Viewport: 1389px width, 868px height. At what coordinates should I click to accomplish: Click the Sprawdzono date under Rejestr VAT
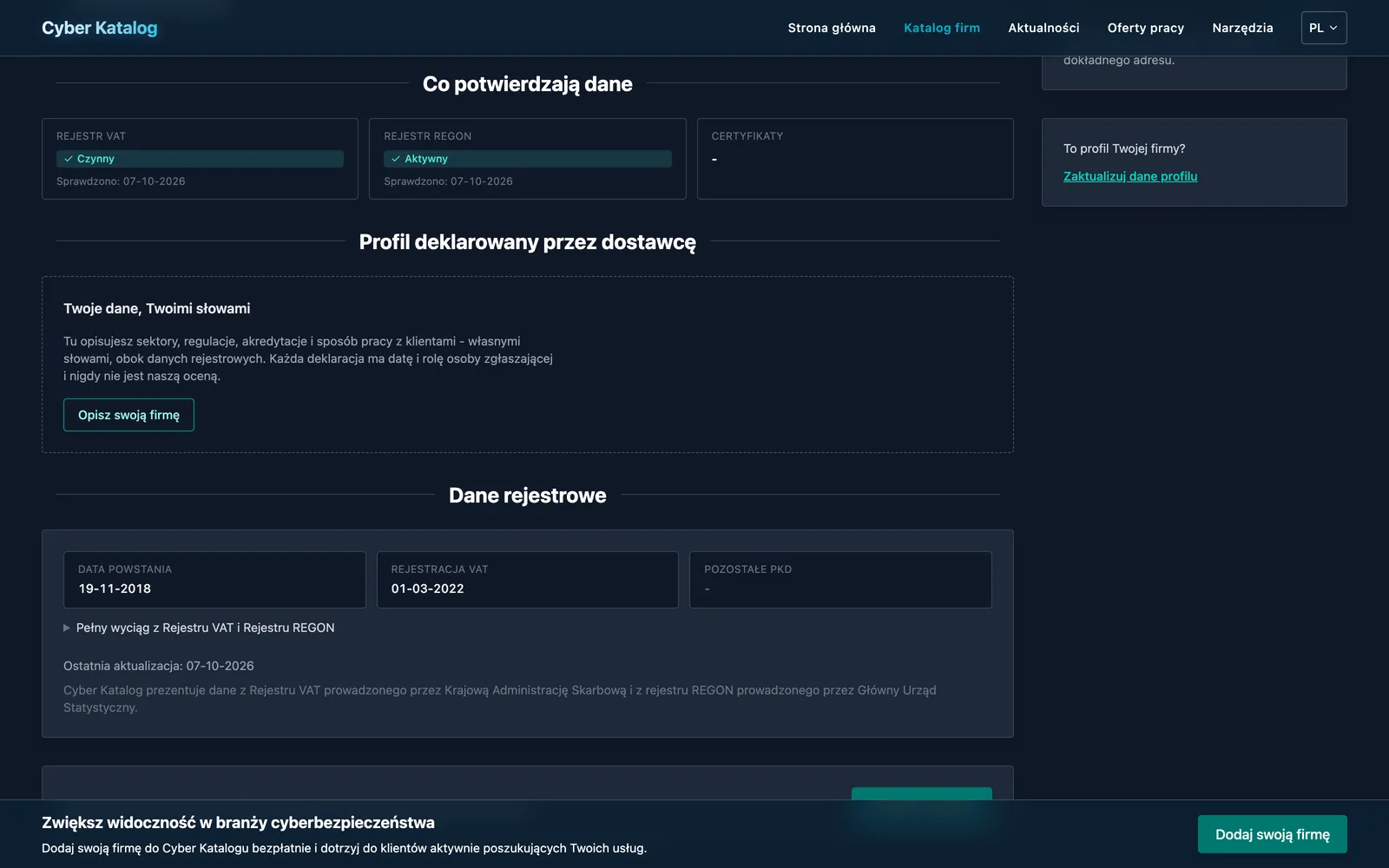click(121, 181)
